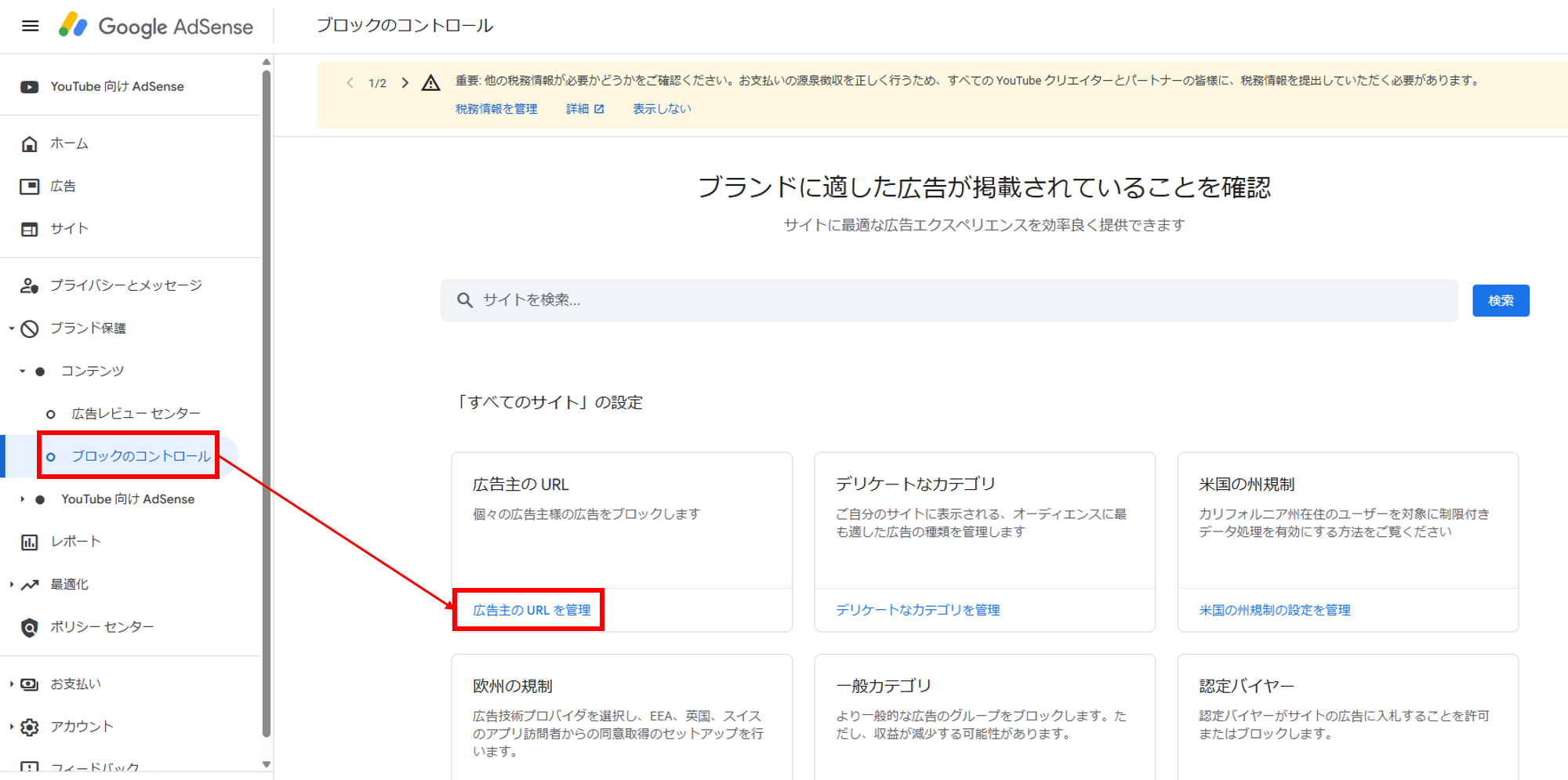This screenshot has height=780, width=1568.
Task: Open レポート reports chart icon
Action: tap(30, 542)
